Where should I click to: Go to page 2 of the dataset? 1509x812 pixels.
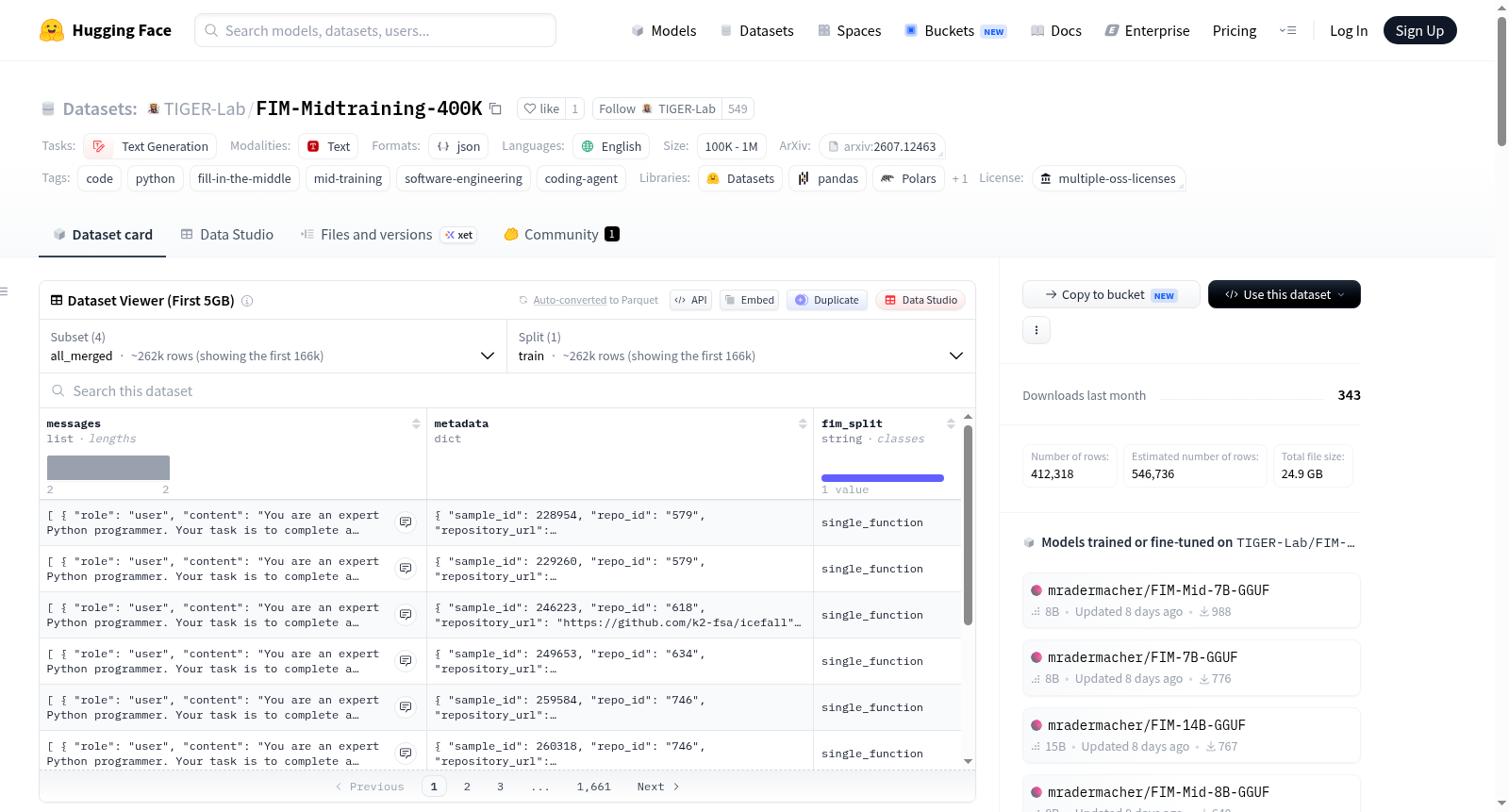click(x=467, y=787)
